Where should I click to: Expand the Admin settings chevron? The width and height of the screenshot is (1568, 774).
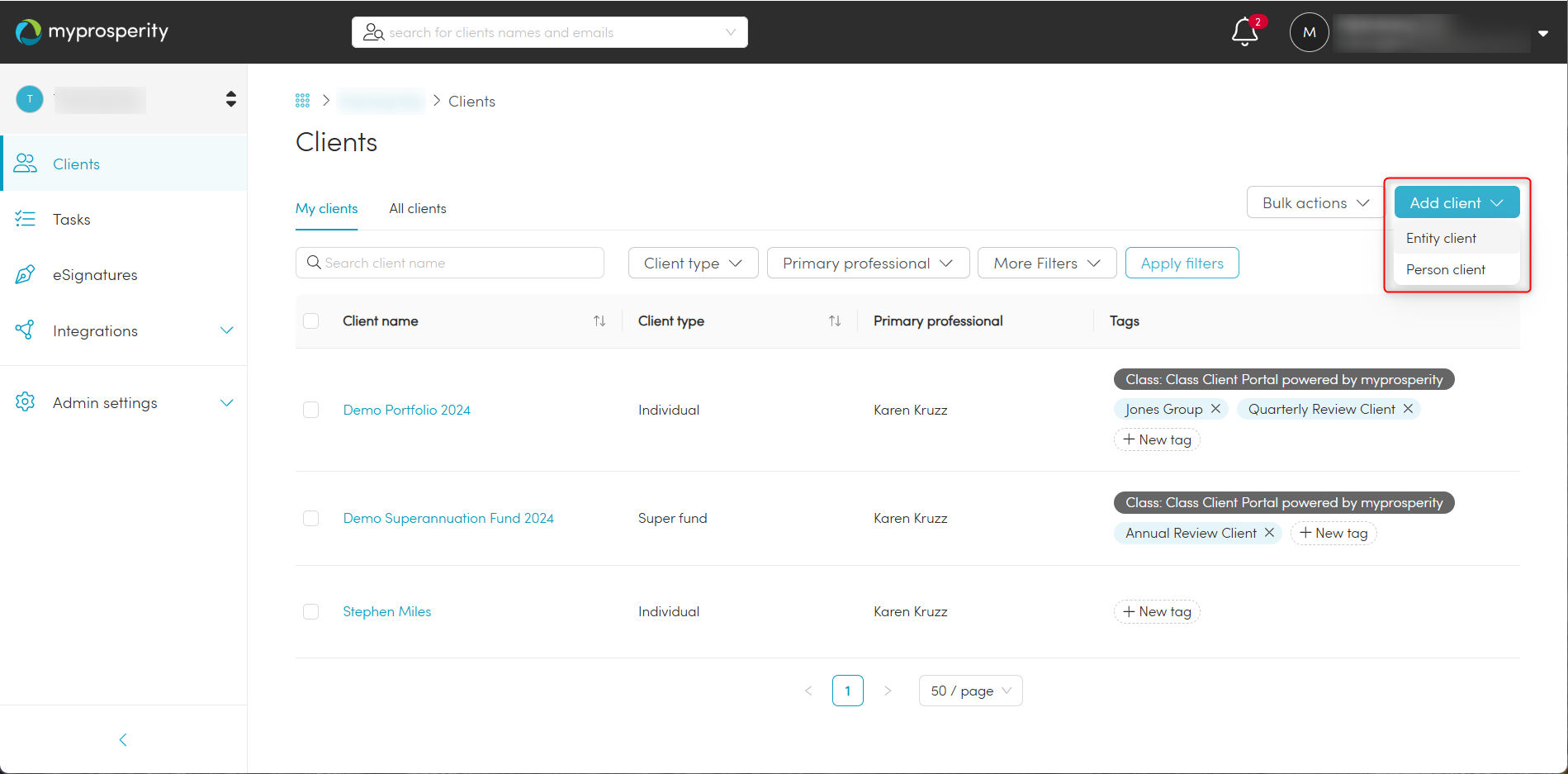[x=226, y=403]
